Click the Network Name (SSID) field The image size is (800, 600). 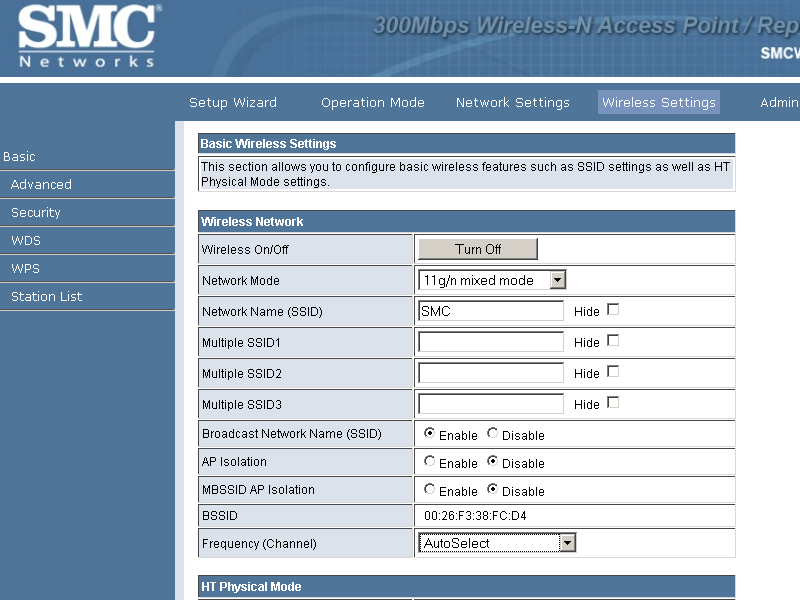click(491, 311)
